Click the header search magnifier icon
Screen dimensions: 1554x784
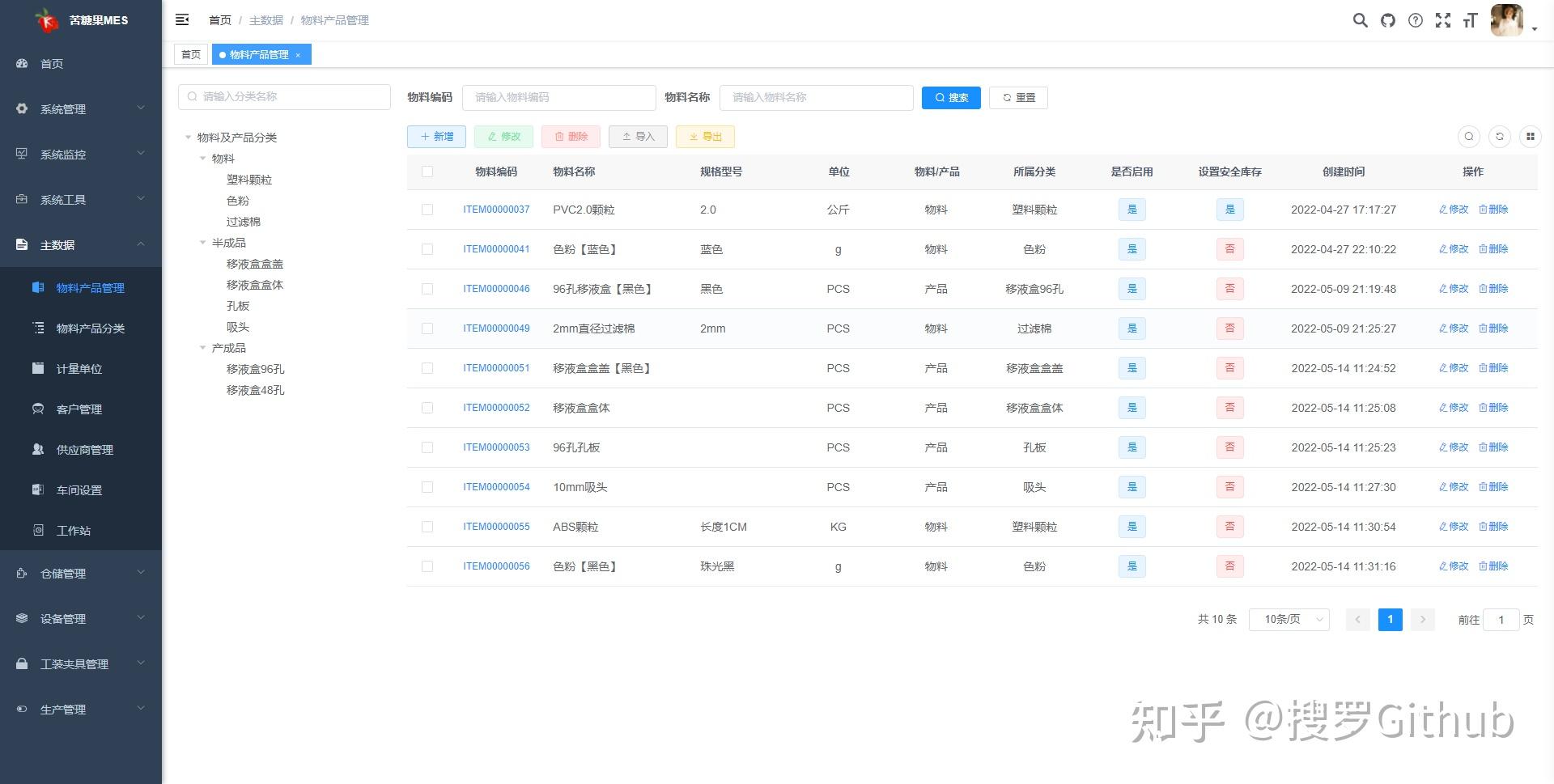(x=1360, y=20)
